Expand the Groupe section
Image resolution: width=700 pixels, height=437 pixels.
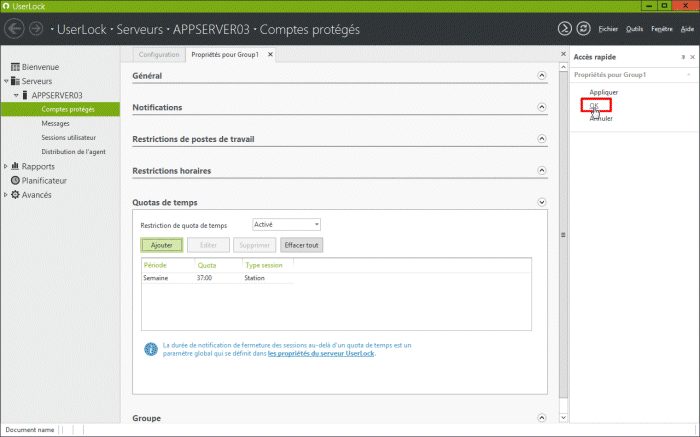542,418
